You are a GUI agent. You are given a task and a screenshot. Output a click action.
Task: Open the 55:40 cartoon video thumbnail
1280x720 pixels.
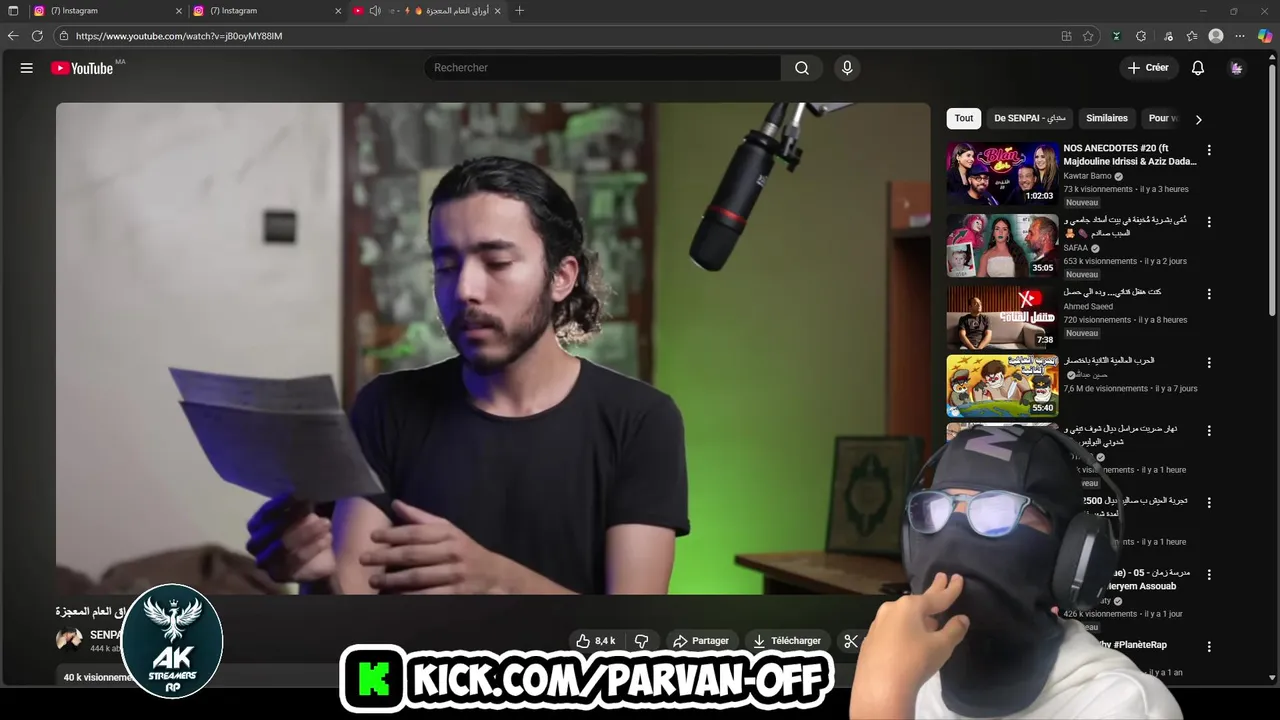[1002, 385]
